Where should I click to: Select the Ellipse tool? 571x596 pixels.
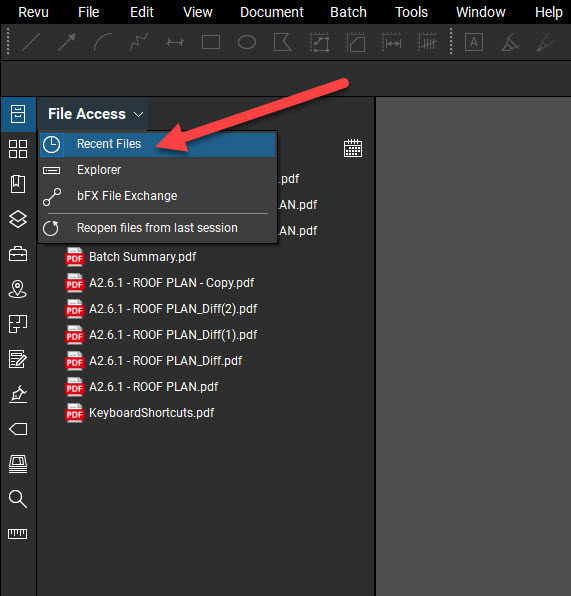pos(247,42)
